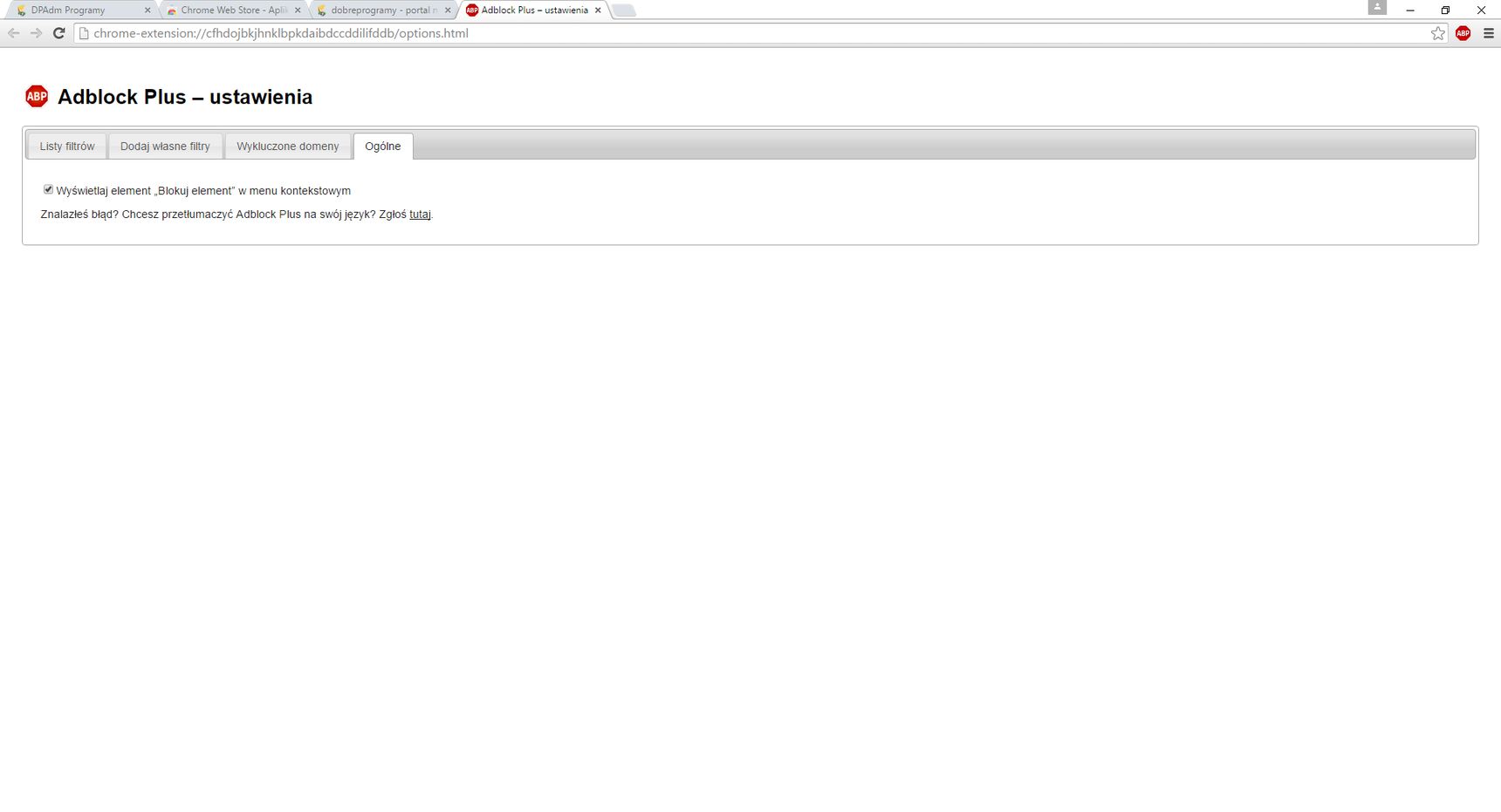
Task: Open the Dodaj własne filtry settings tab
Action: (165, 147)
